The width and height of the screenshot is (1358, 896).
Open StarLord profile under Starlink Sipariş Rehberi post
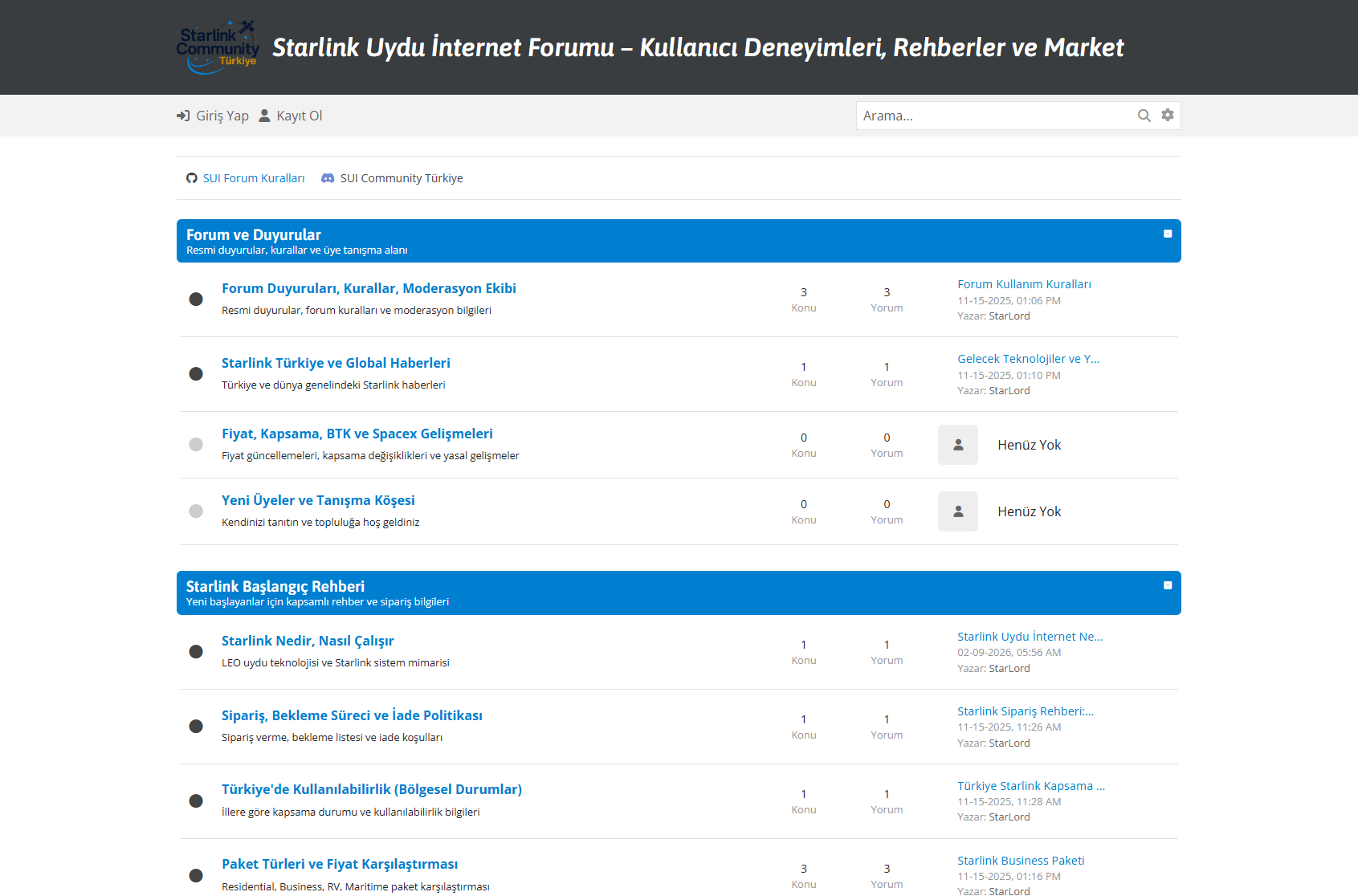coord(1009,743)
